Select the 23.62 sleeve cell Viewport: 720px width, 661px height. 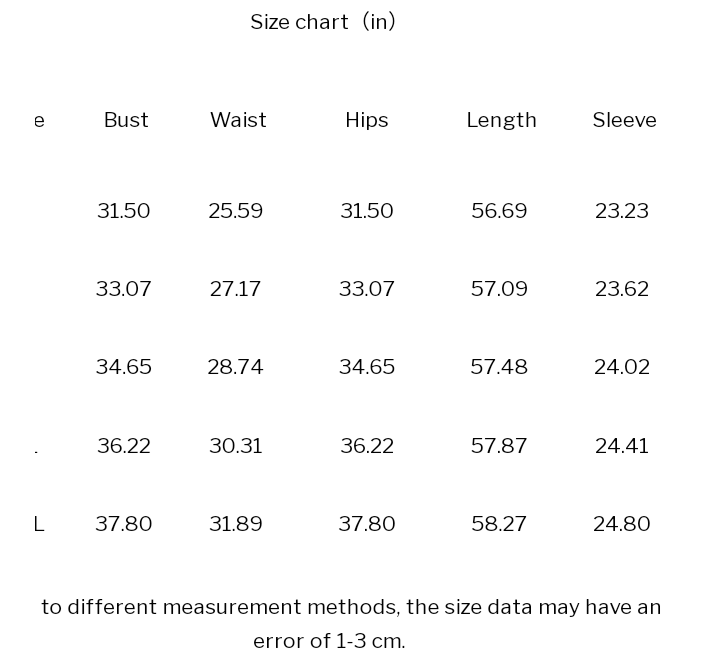(x=622, y=289)
